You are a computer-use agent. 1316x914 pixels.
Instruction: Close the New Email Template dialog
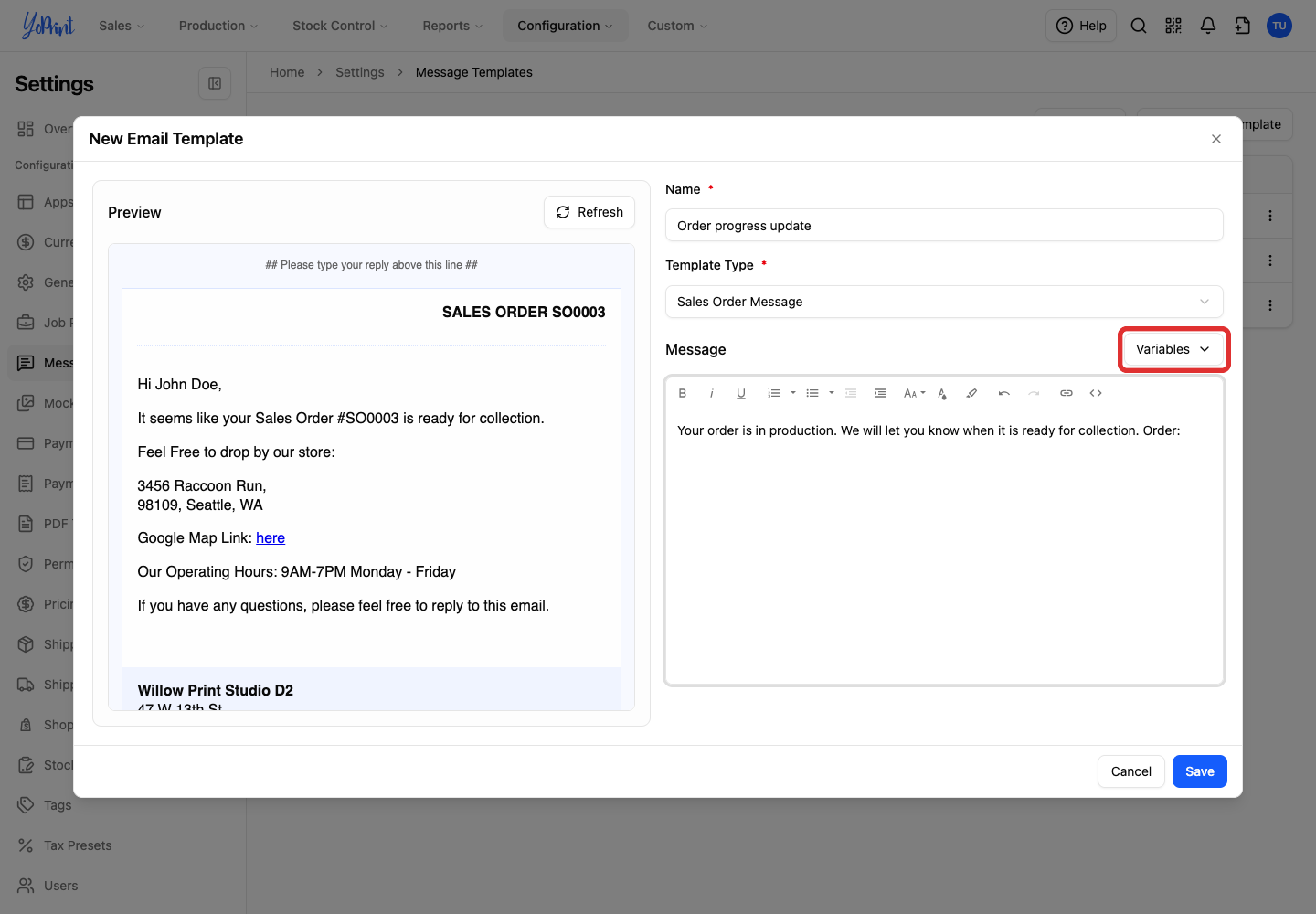coord(1216,139)
